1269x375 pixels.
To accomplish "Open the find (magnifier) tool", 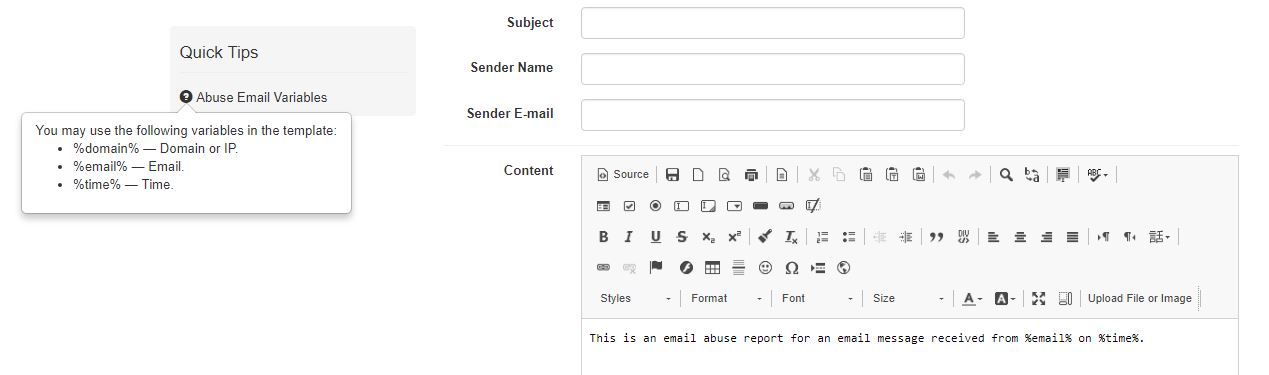I will (x=1006, y=175).
